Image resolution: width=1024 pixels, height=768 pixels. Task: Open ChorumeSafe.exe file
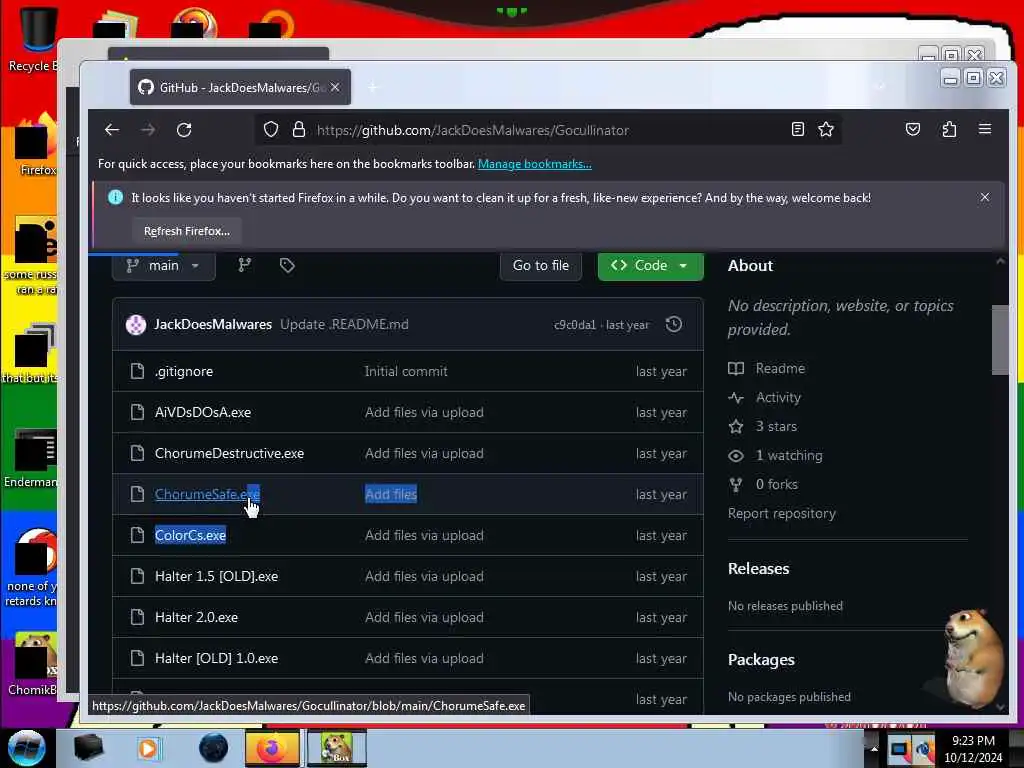click(208, 494)
